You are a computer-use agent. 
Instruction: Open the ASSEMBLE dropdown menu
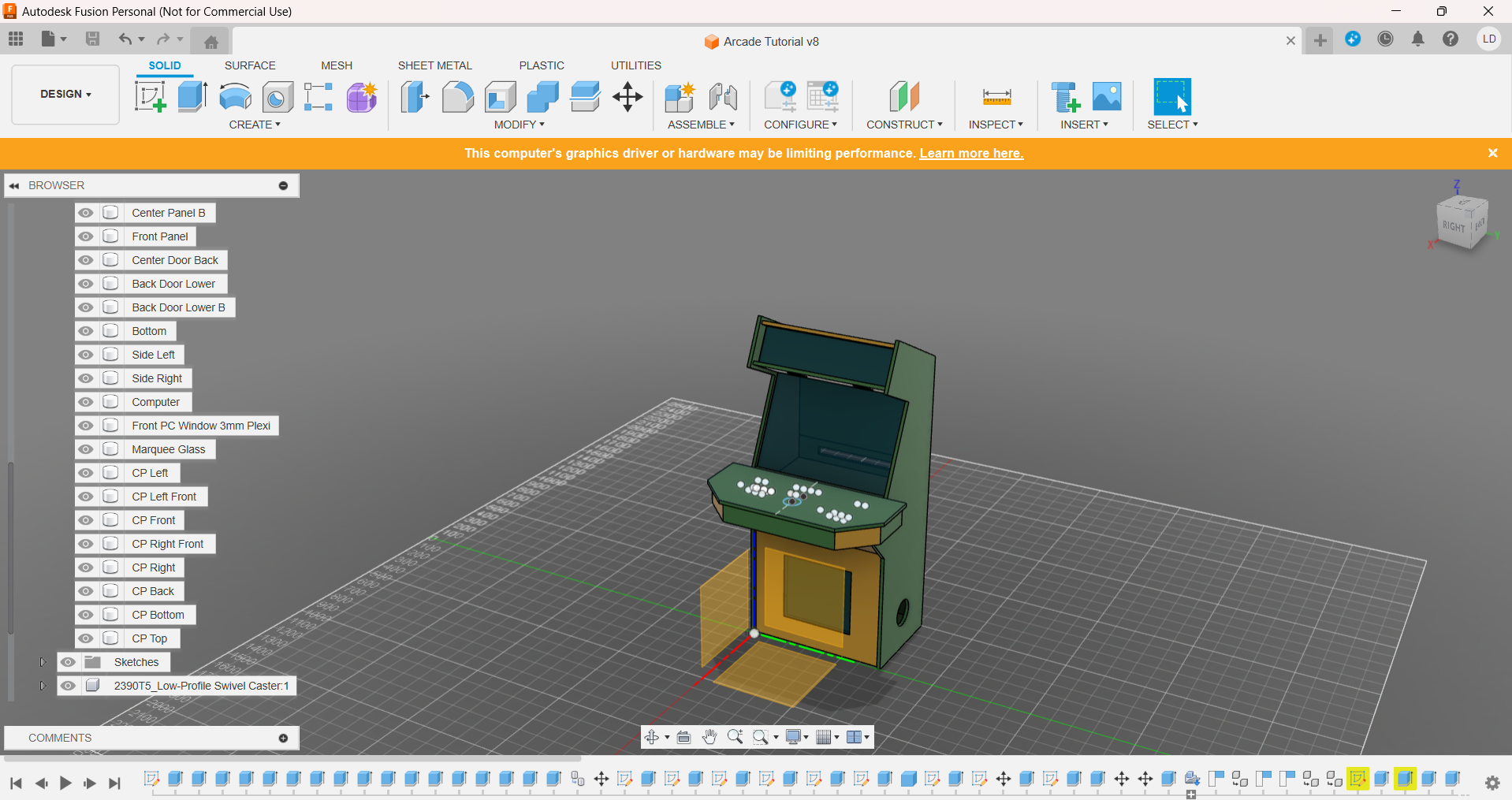pyautogui.click(x=701, y=125)
